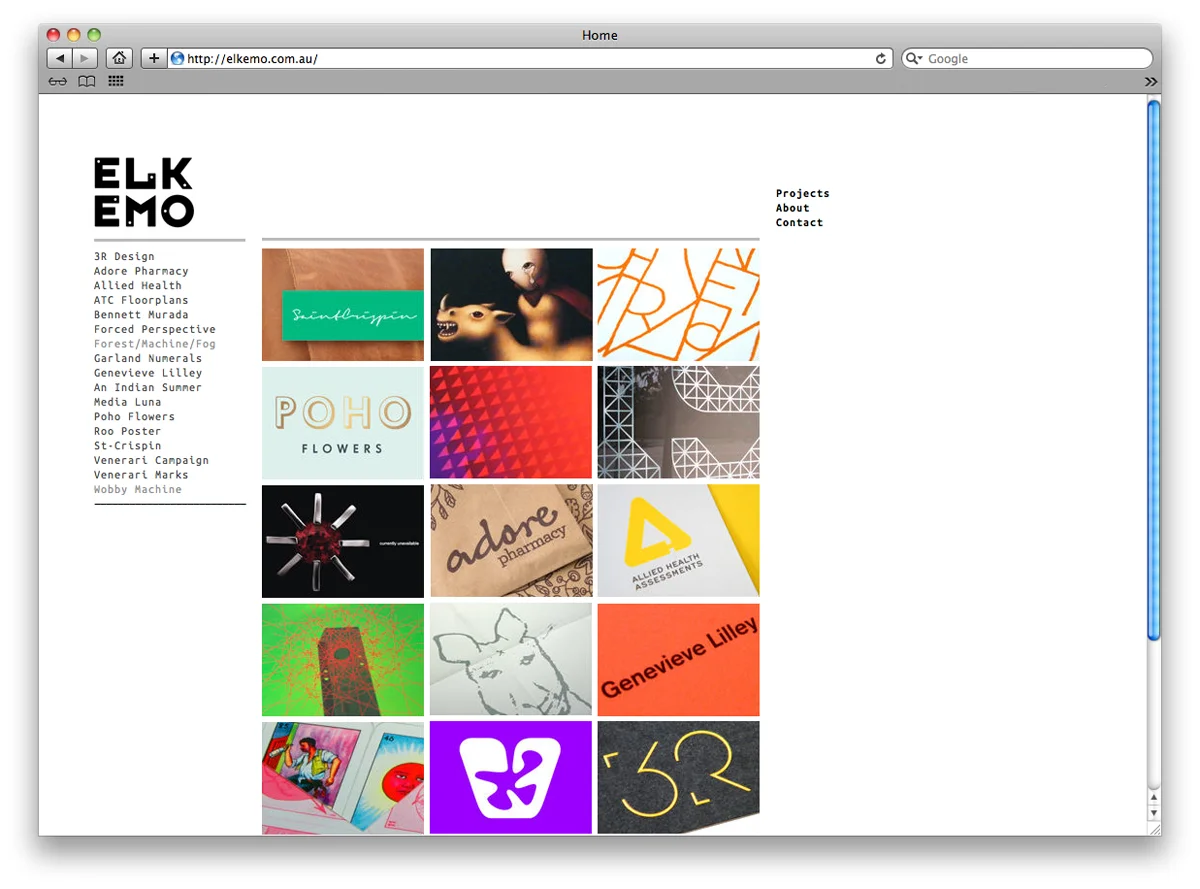Open the Projects navigation link
The height and width of the screenshot is (889, 1200).
[x=802, y=193]
